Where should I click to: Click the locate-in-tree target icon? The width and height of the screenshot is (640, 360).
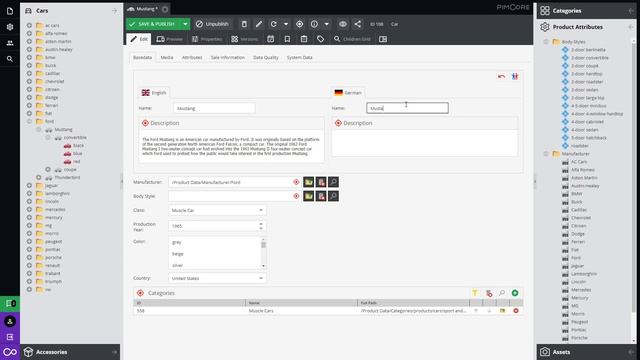300,24
